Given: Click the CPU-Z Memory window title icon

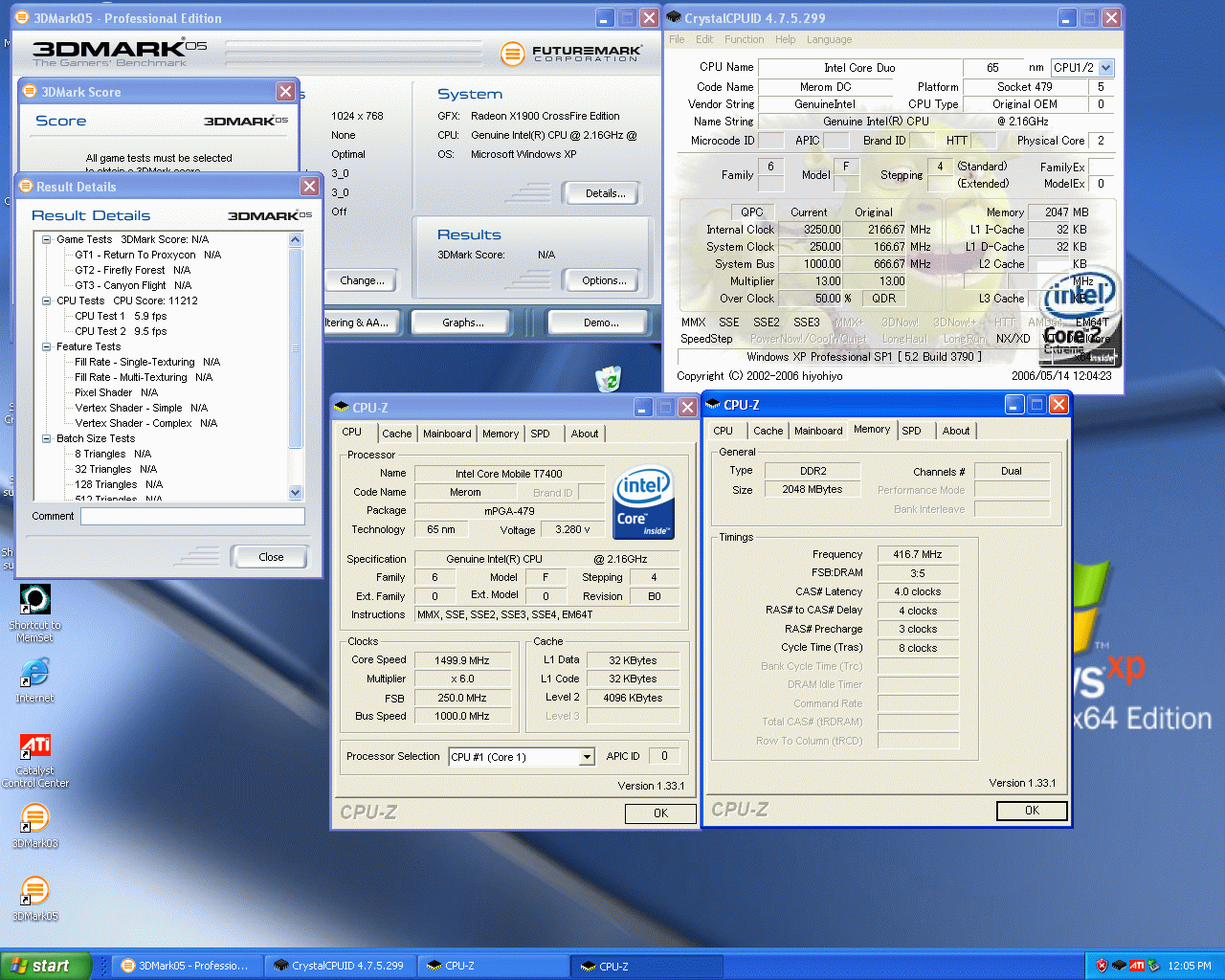Looking at the screenshot, I should (713, 405).
